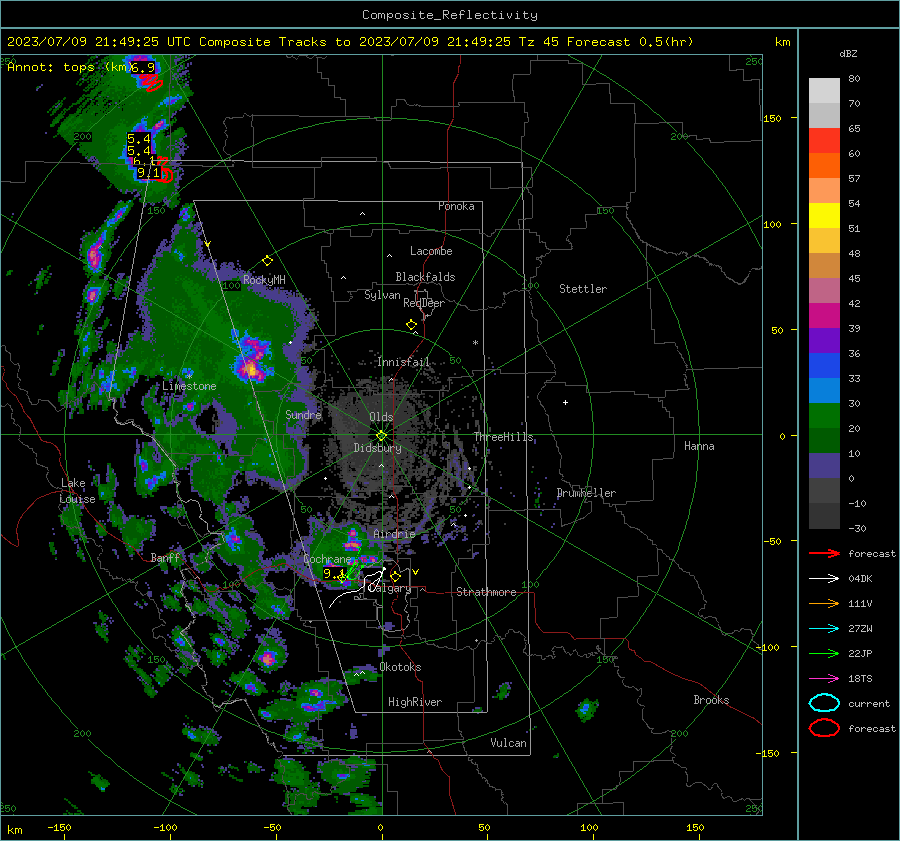
Task: Click the 'Airdrie' city label
Action: point(394,534)
